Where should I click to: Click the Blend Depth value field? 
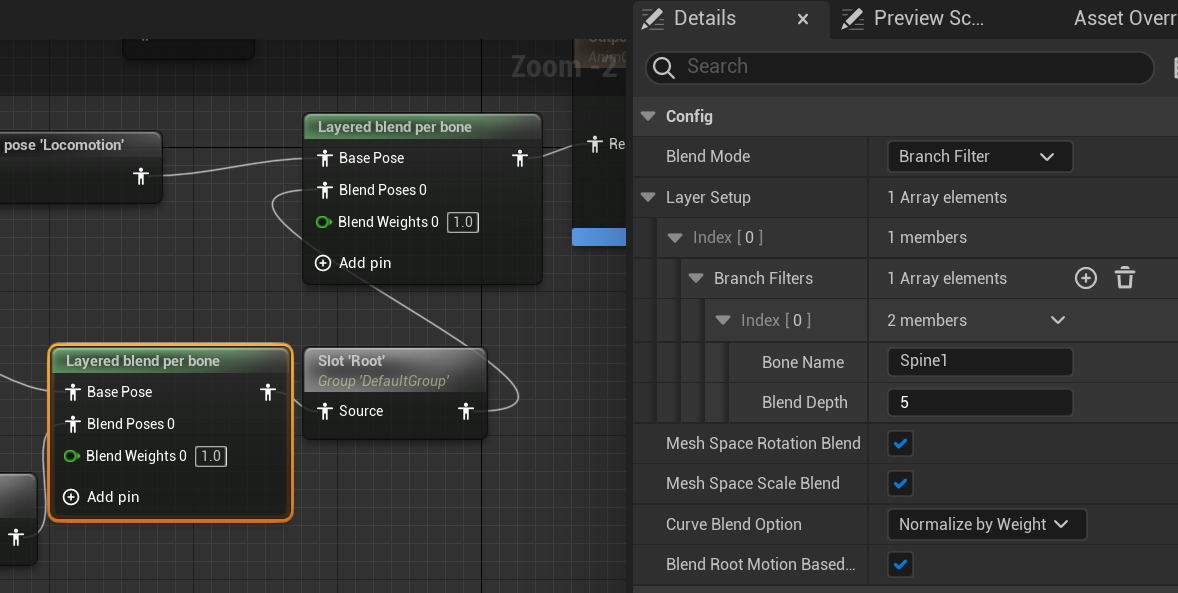tap(979, 402)
